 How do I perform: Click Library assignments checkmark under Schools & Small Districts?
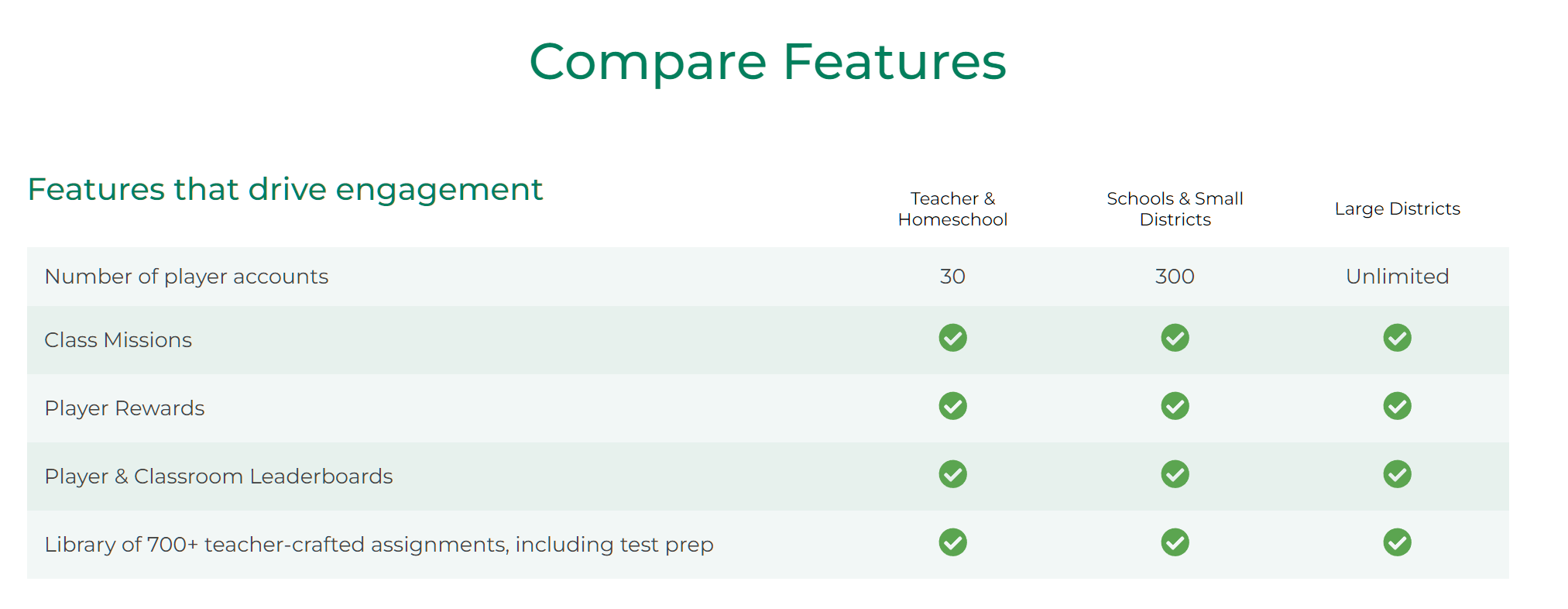(1175, 542)
